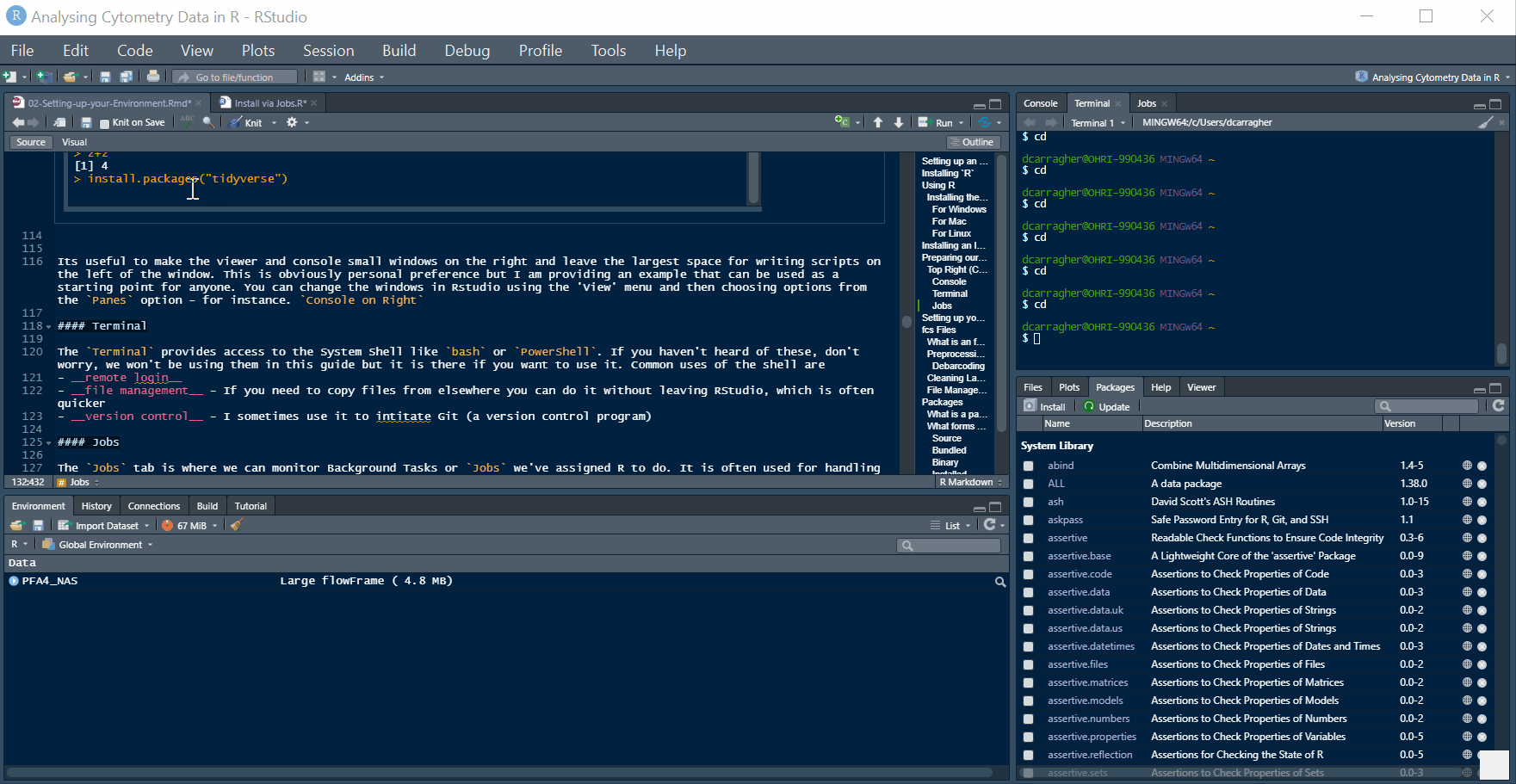Click the Install packages button
Viewport: 1516px width, 784px height.
(x=1045, y=406)
